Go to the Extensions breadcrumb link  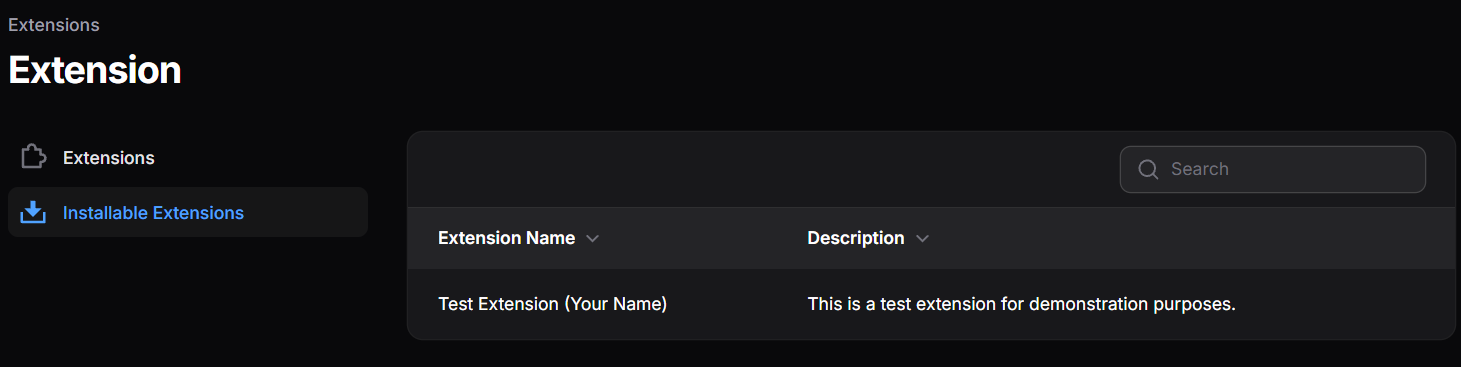[54, 24]
